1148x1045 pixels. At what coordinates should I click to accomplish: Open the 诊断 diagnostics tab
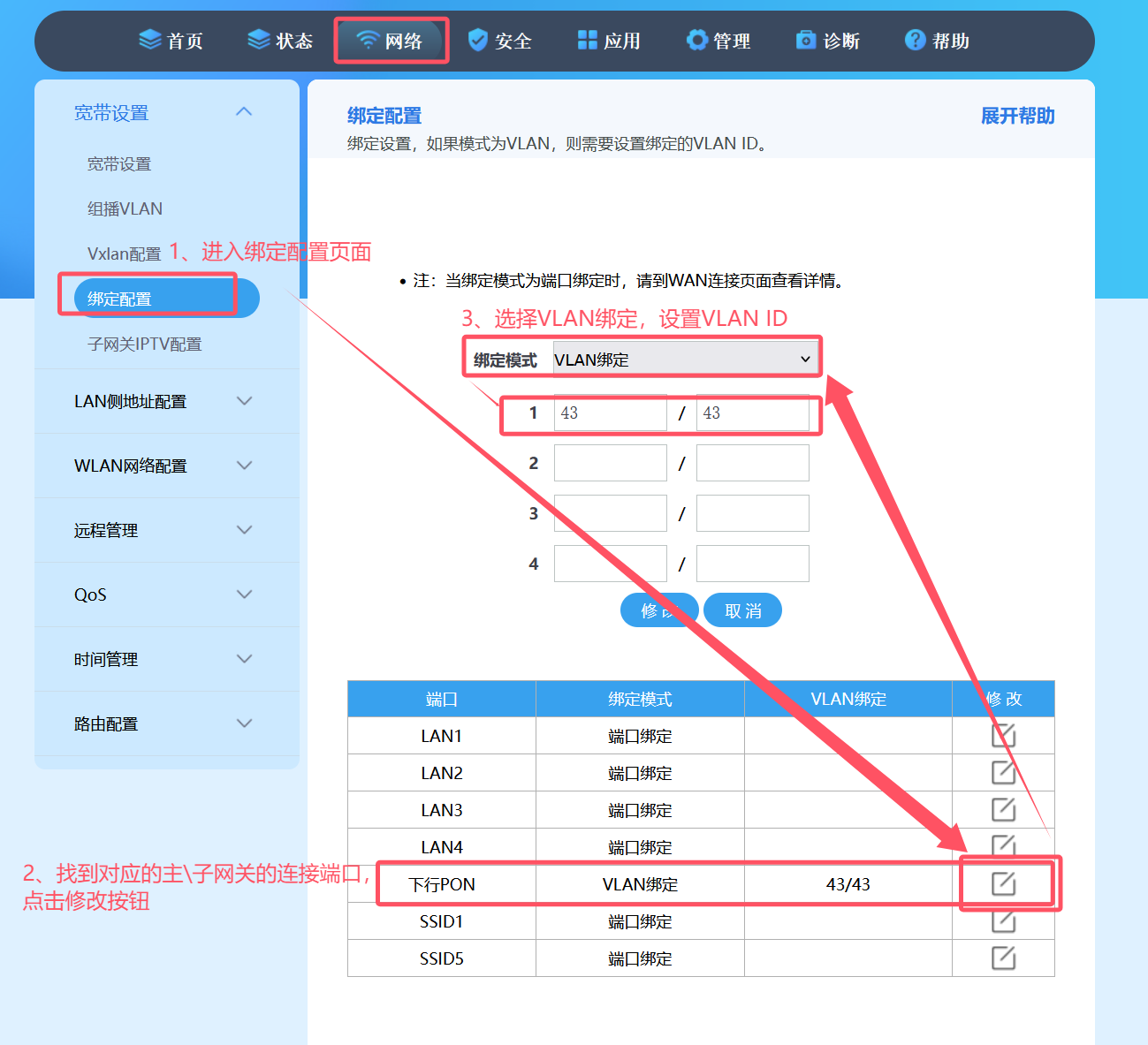tap(827, 41)
